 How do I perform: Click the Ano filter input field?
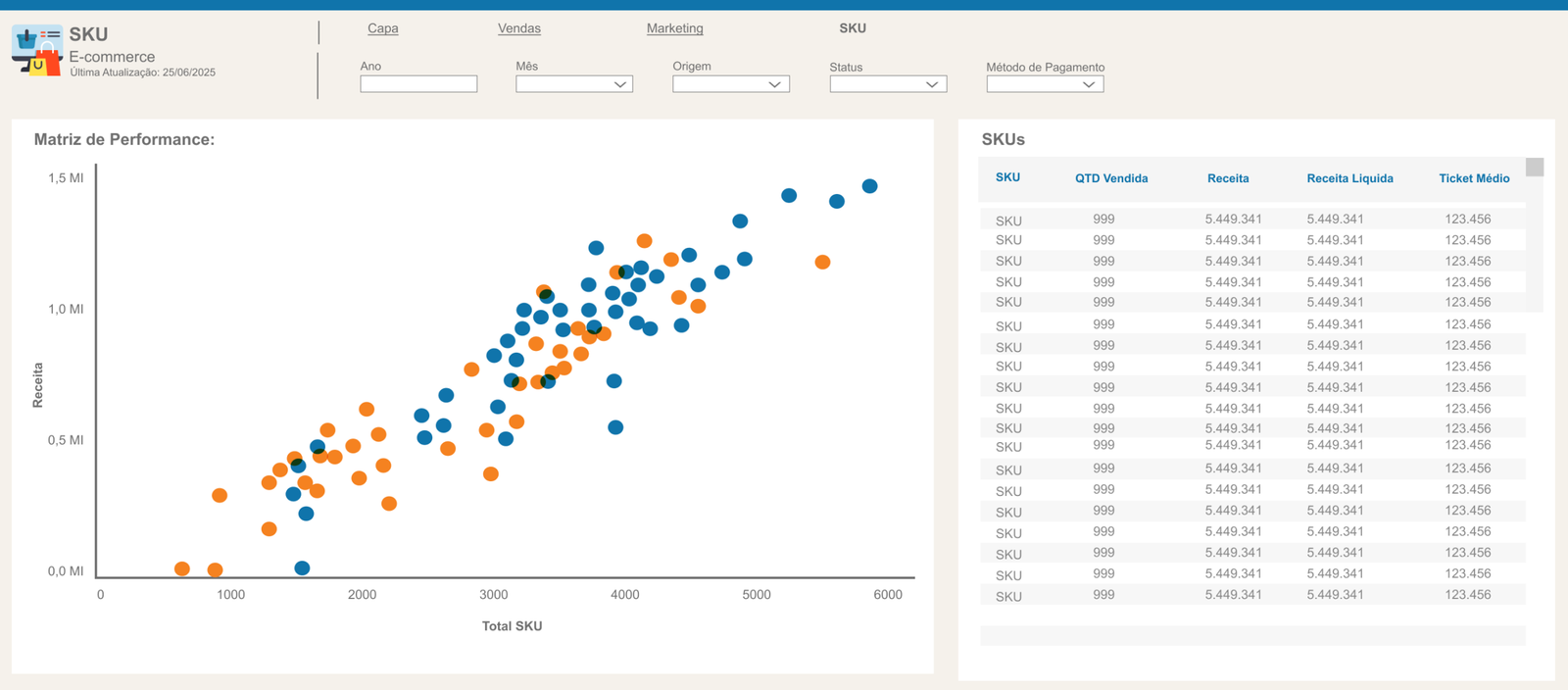[418, 84]
